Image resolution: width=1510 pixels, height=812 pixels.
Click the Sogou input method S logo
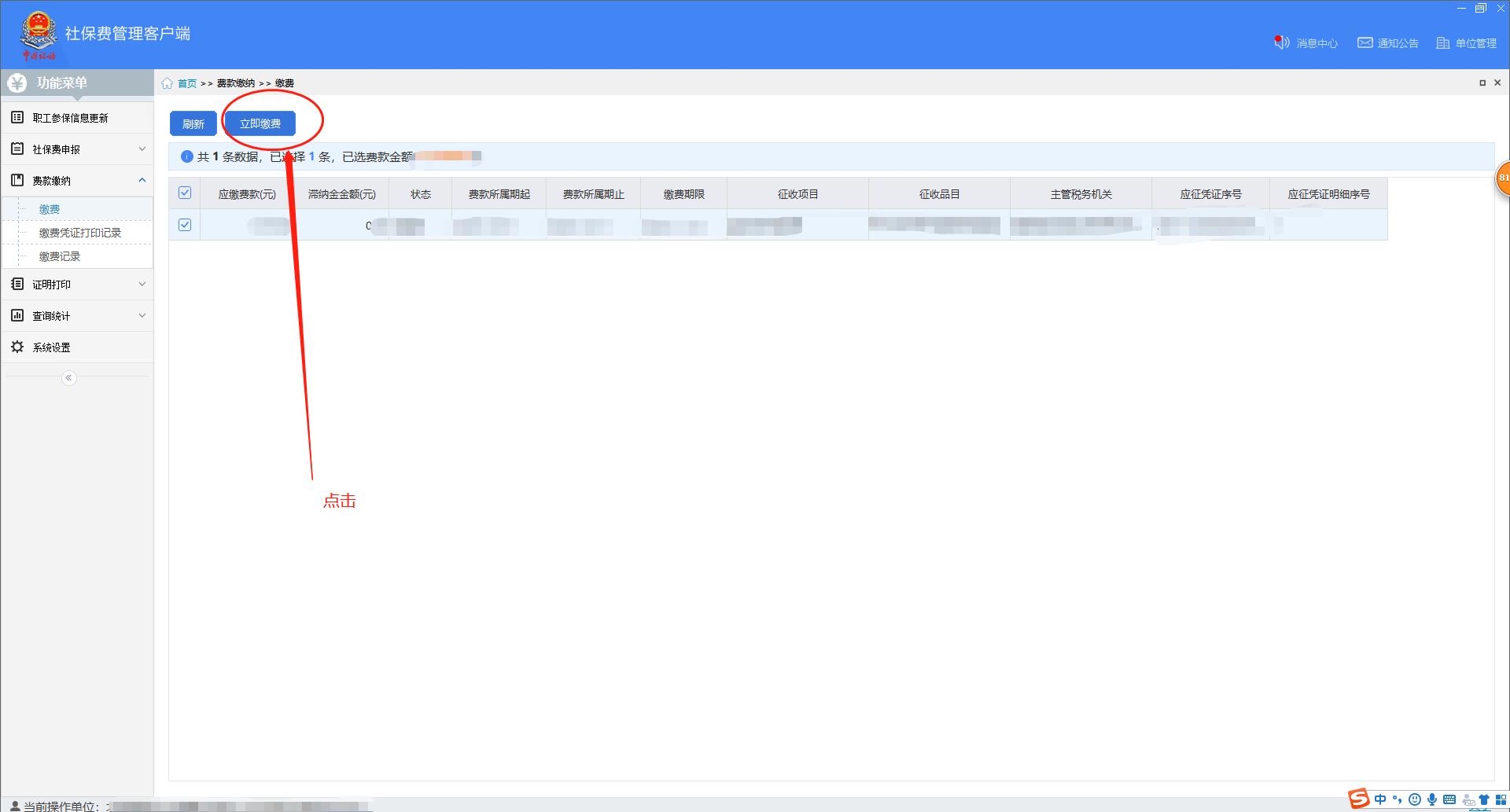click(1359, 799)
